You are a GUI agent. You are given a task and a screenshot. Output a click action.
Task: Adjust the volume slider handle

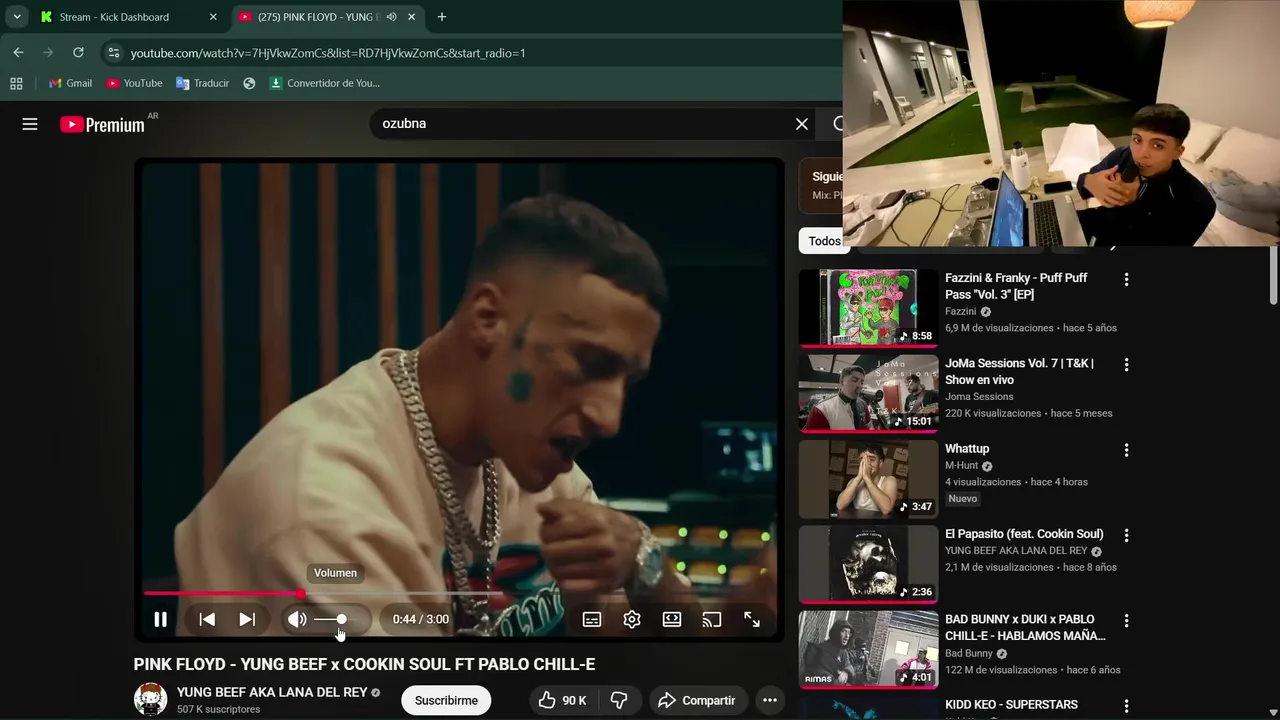click(341, 619)
